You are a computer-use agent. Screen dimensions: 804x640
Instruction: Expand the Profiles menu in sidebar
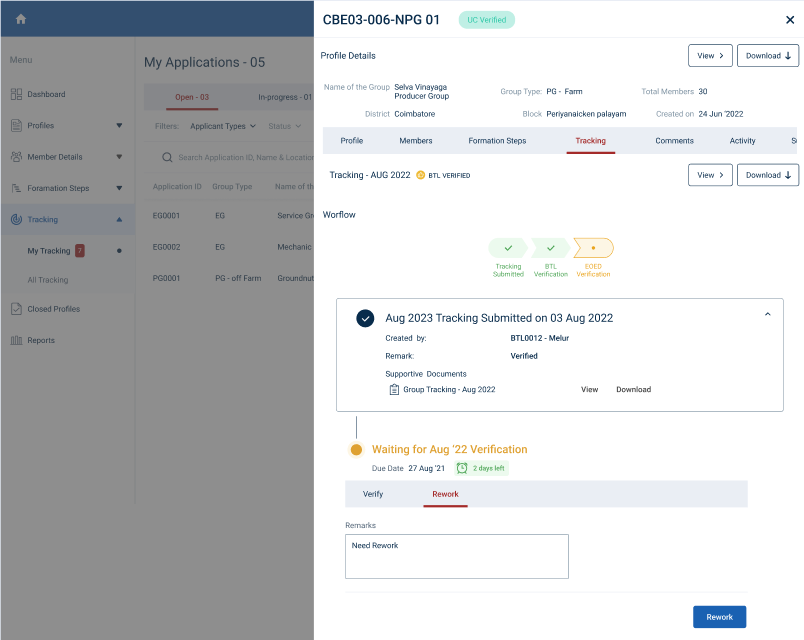(119, 126)
